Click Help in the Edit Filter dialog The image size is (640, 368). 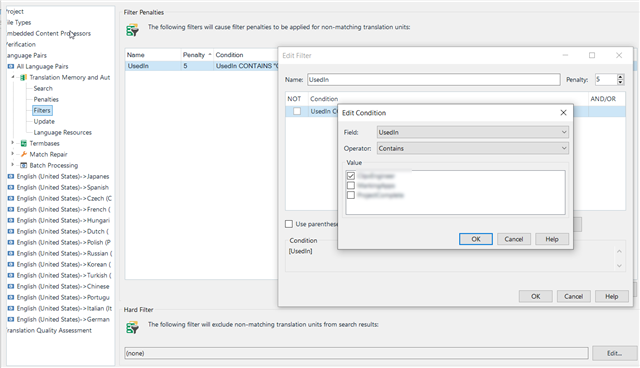(x=611, y=296)
